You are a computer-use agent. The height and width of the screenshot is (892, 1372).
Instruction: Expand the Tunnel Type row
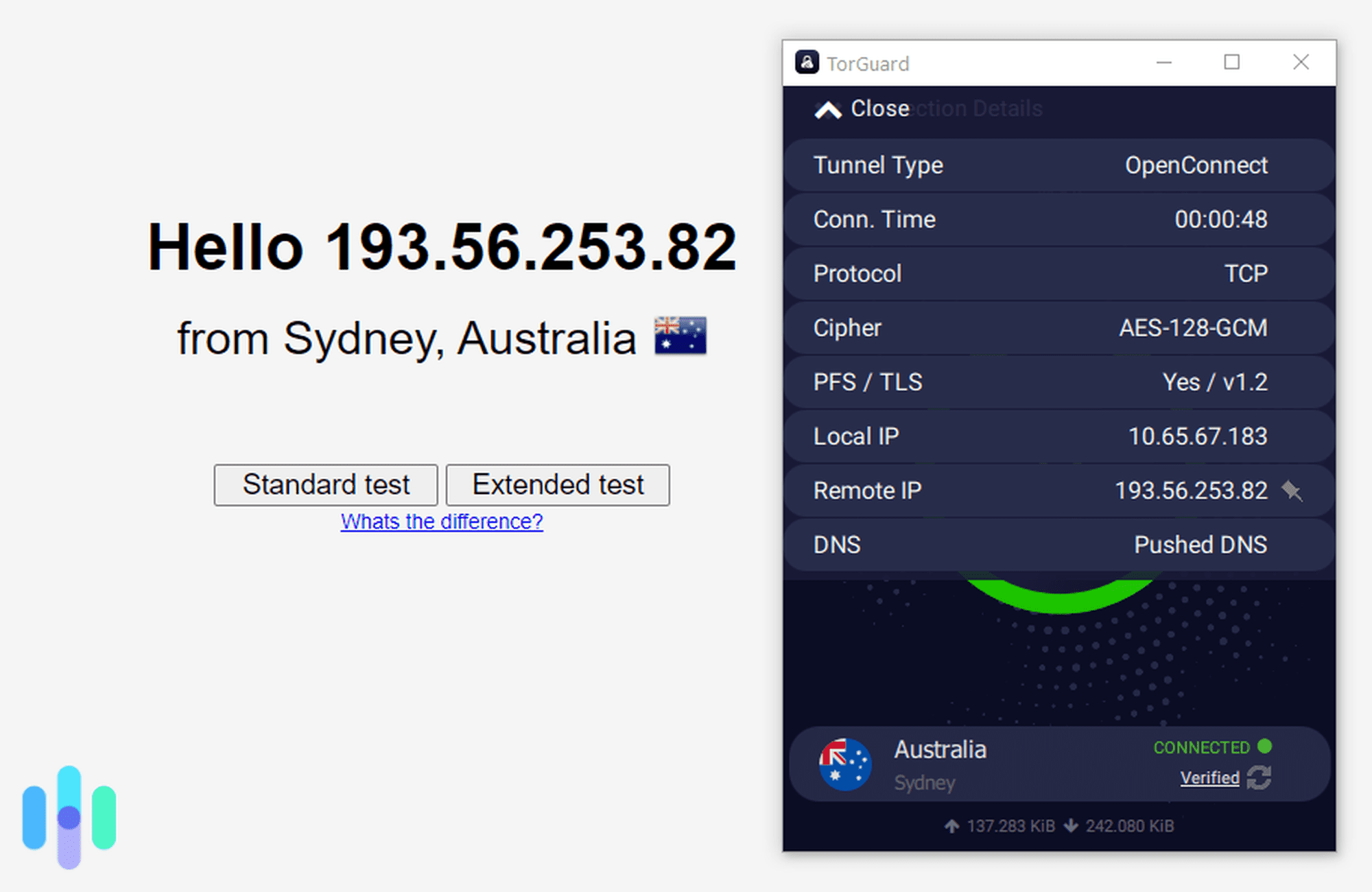1060,165
